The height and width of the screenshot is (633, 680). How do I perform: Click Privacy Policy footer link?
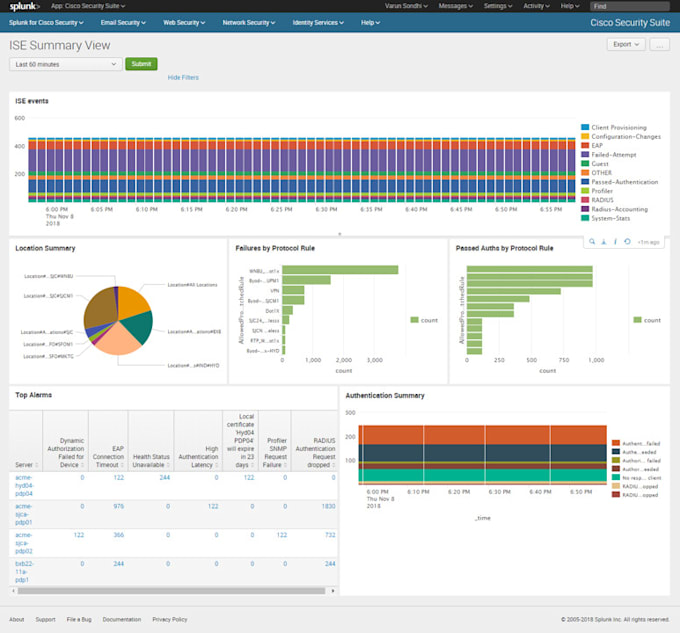click(x=170, y=619)
